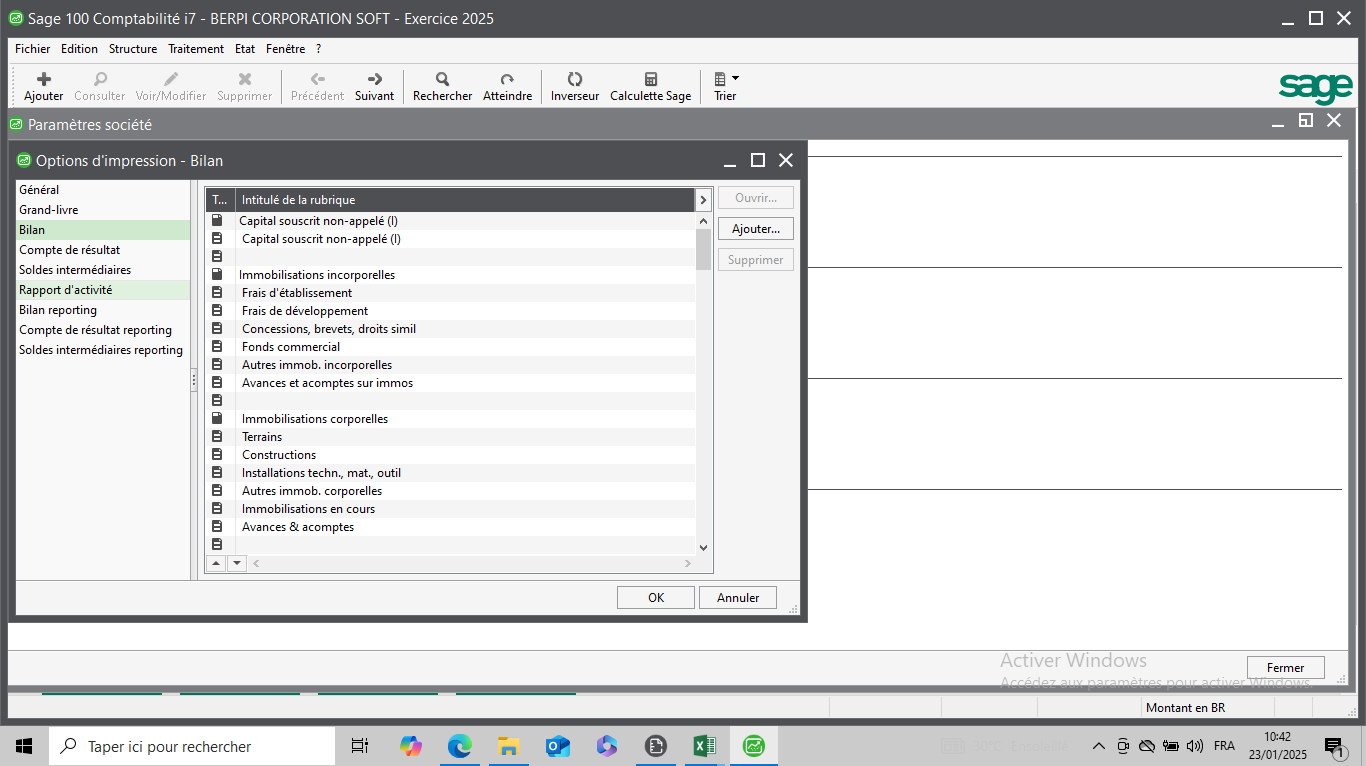Select the Frais de développement row

451,311
